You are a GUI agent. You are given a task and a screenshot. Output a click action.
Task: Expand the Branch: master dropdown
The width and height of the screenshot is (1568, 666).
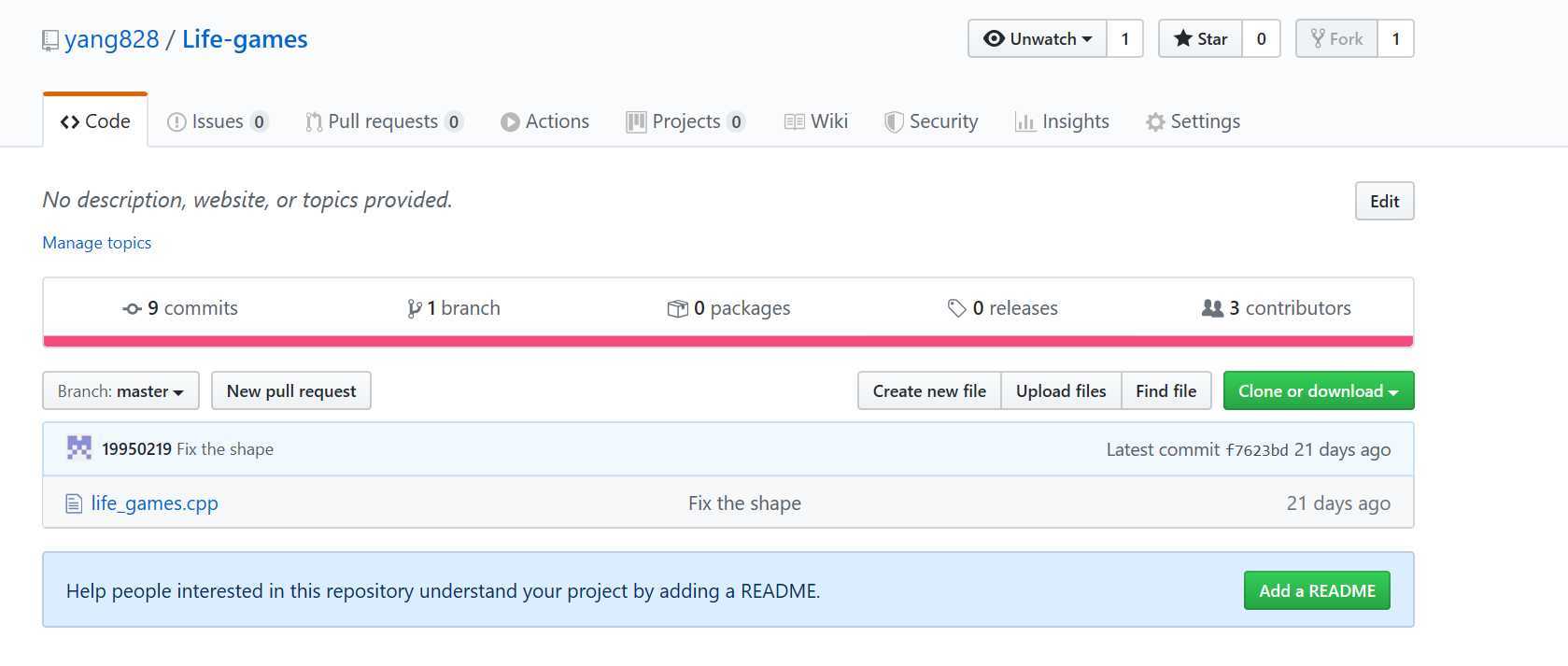(x=120, y=390)
